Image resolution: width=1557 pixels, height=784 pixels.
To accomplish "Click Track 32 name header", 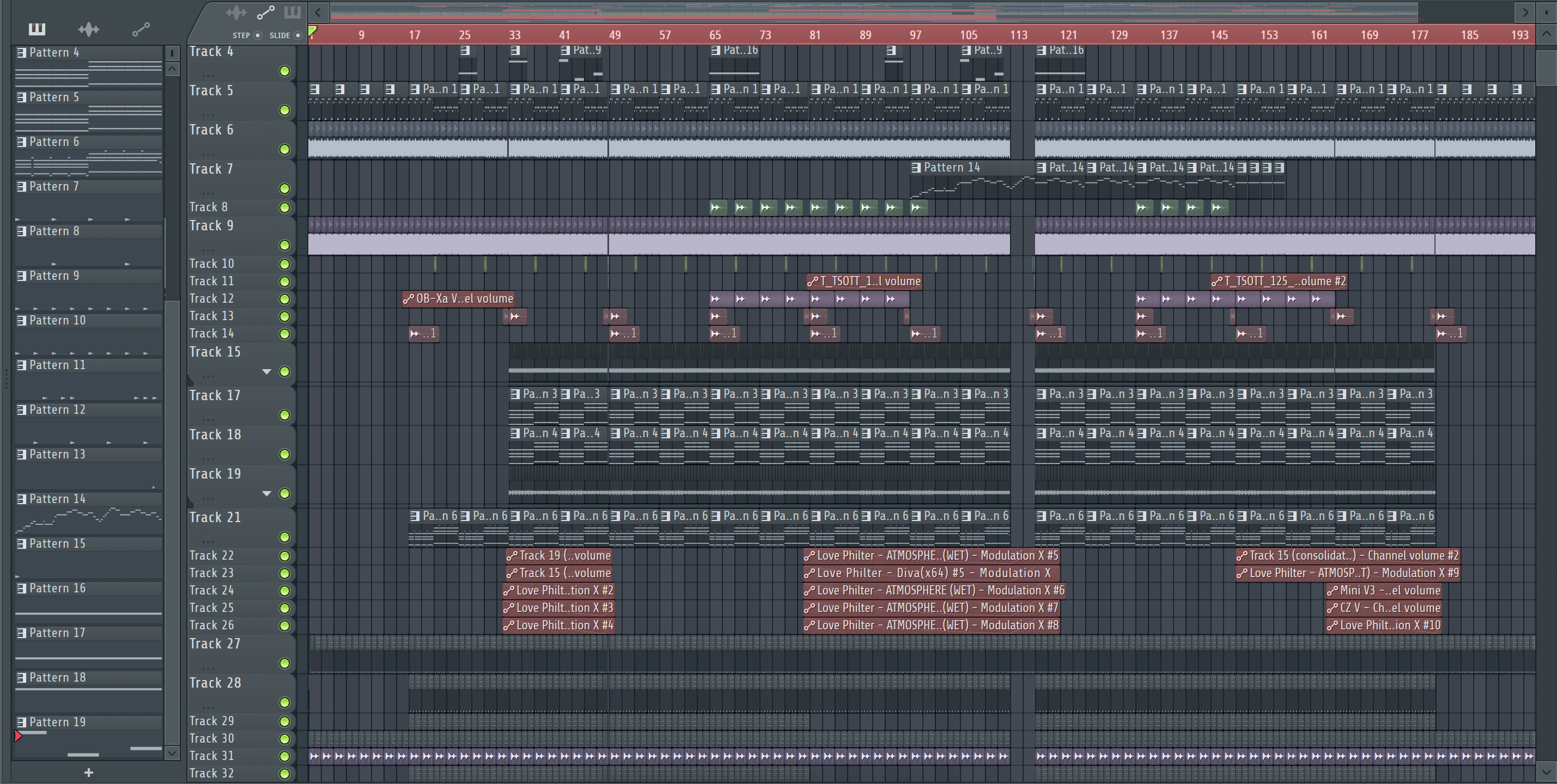I will (x=211, y=773).
